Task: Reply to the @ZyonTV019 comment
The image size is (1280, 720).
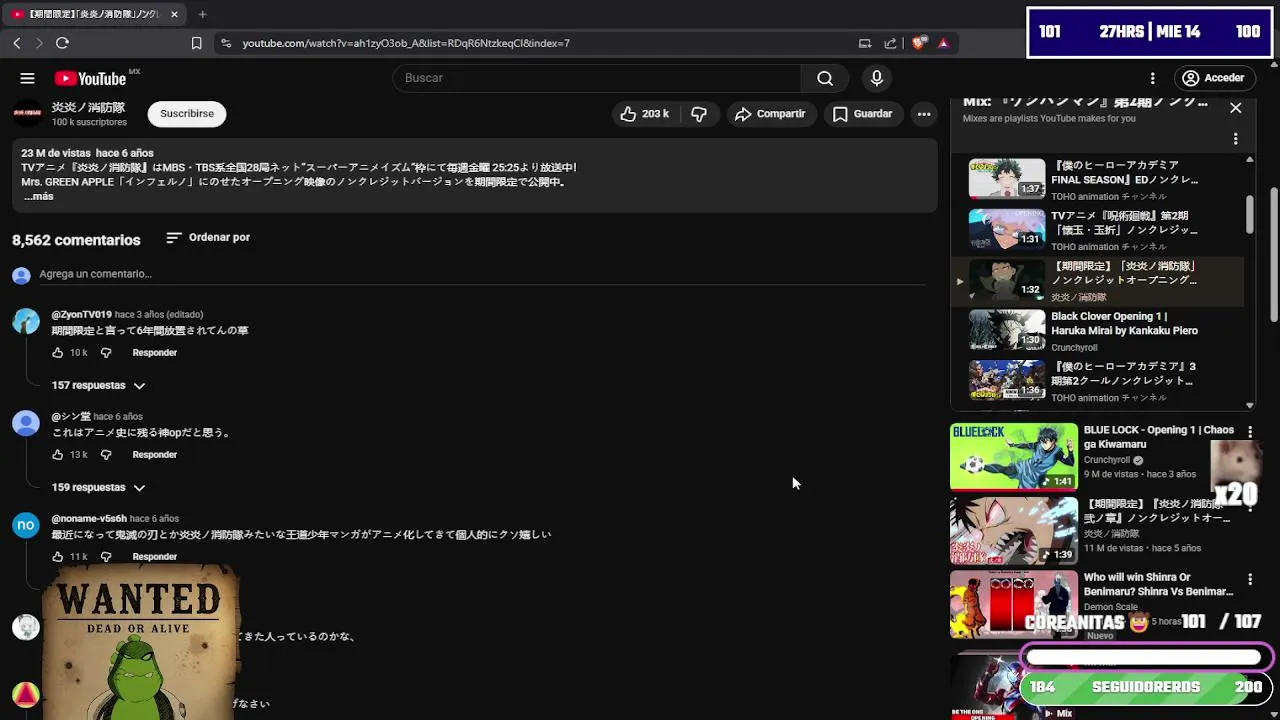Action: pos(155,353)
